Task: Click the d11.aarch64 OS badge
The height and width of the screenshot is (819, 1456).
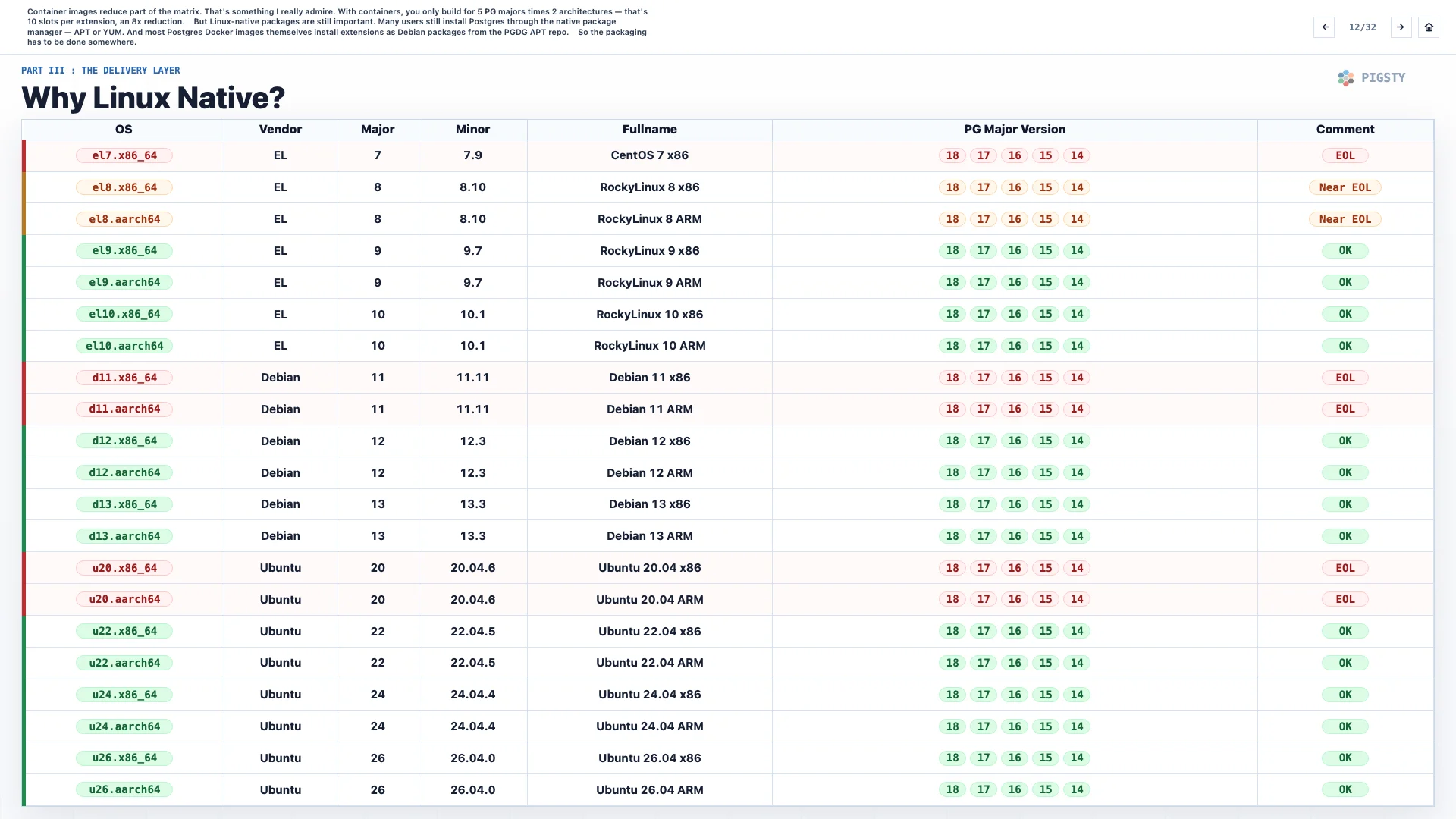Action: (x=124, y=409)
